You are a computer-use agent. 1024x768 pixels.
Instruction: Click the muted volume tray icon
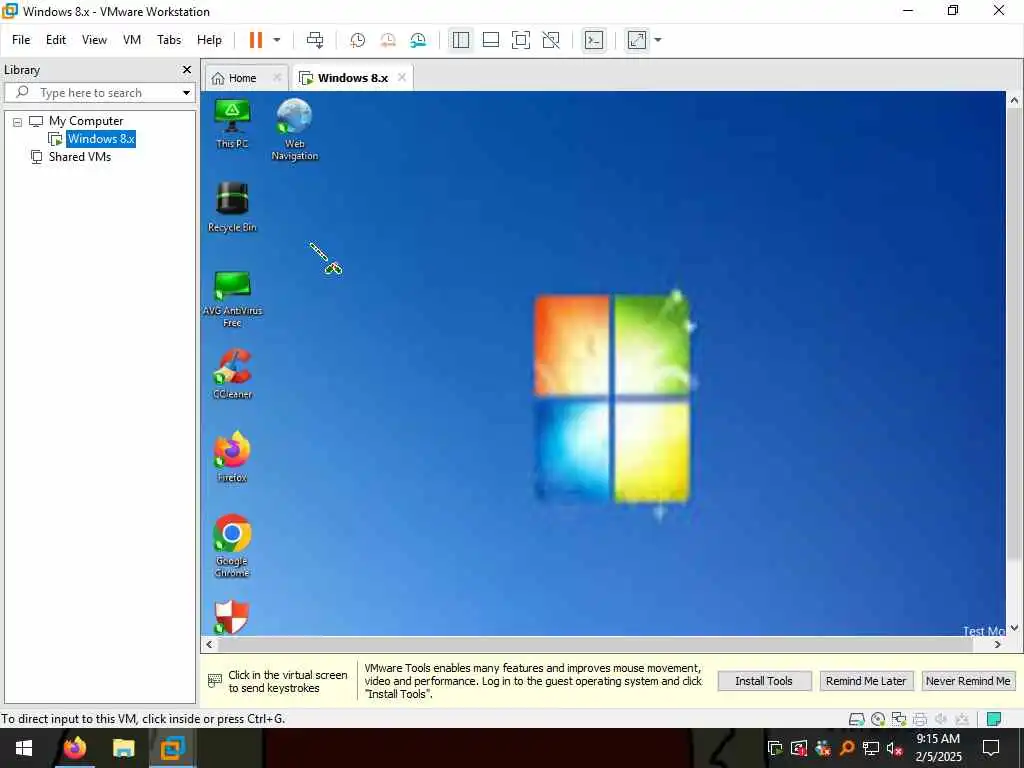click(x=894, y=748)
